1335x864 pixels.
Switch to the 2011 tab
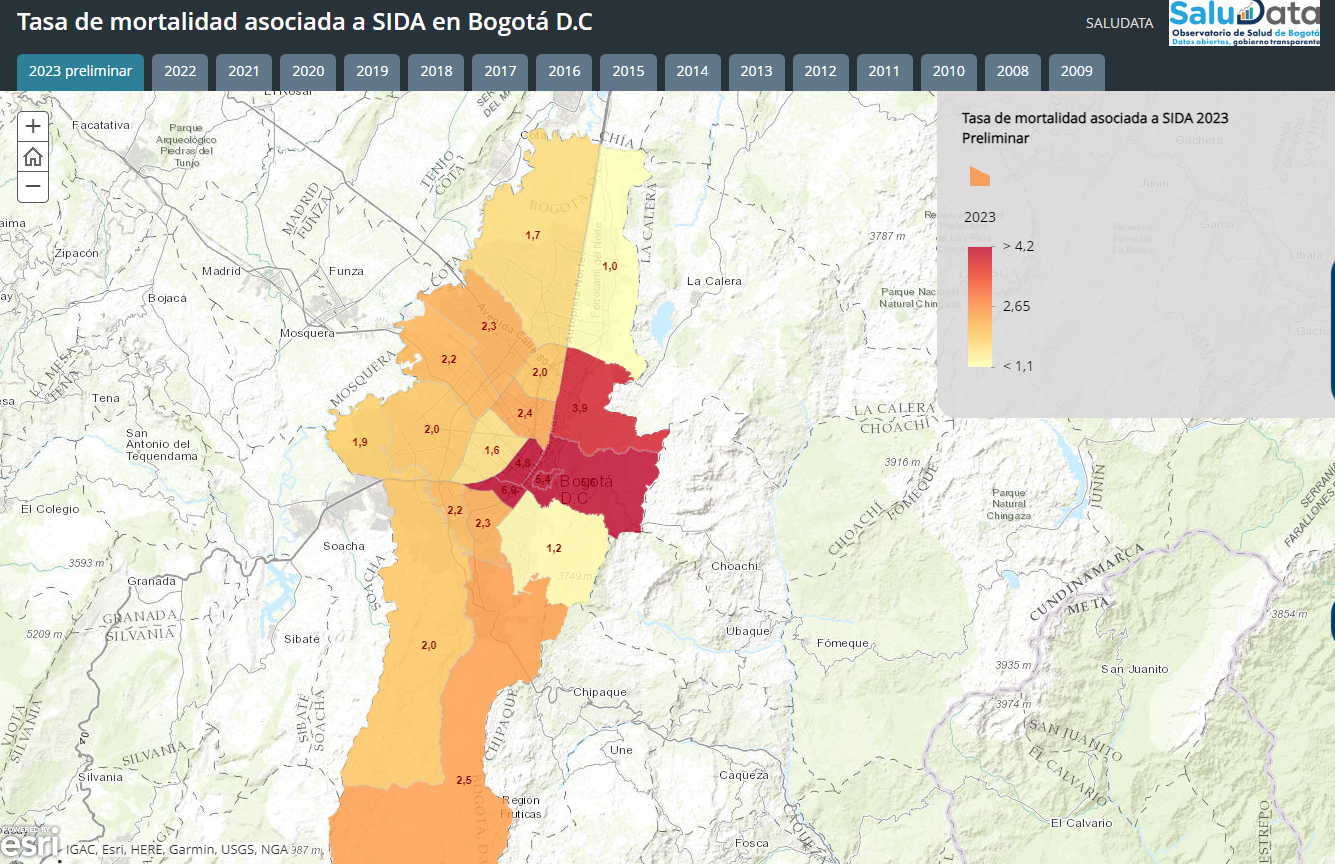point(885,72)
